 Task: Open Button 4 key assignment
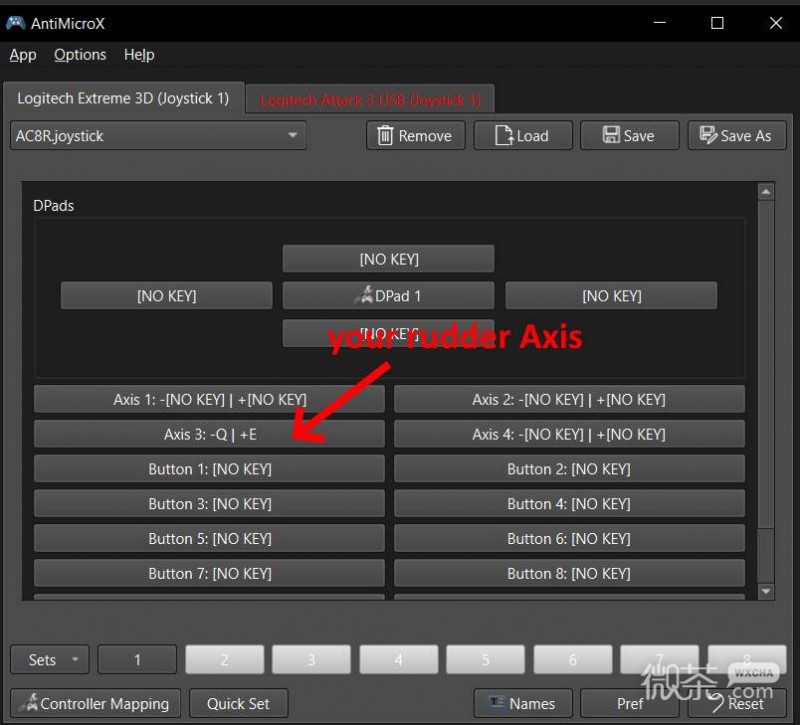pyautogui.click(x=569, y=504)
